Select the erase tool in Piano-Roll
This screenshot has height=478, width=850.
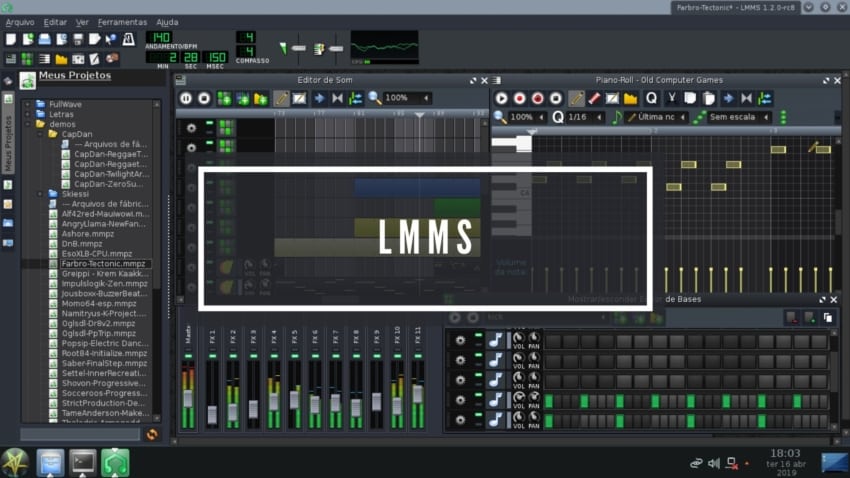[x=594, y=98]
